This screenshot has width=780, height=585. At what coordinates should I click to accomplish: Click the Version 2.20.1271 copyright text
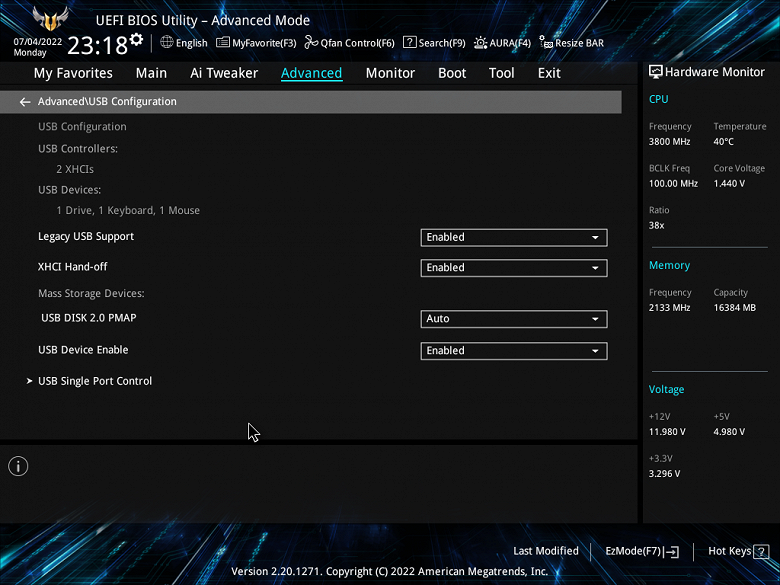(x=390, y=572)
